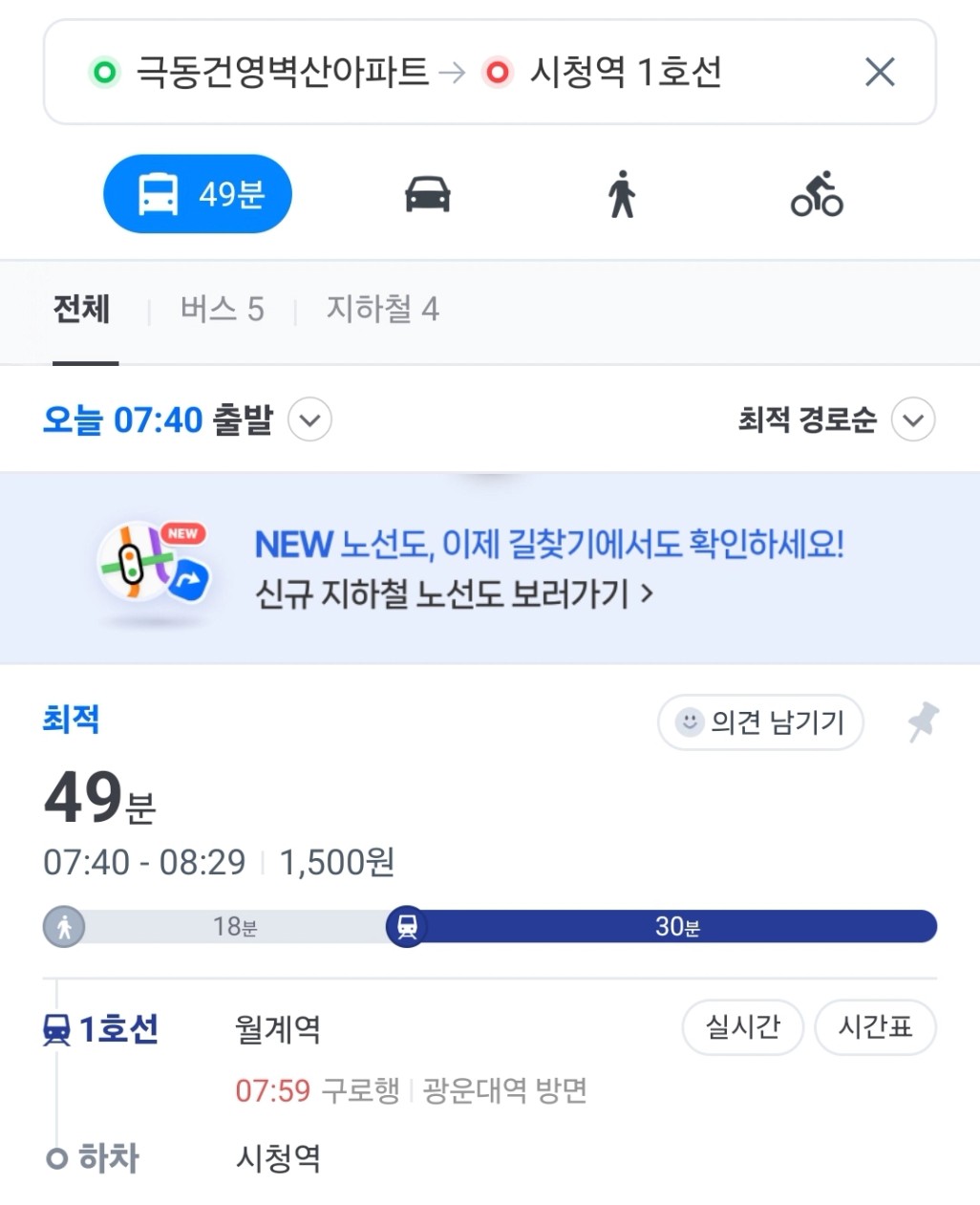Expand the 오늘 07:40 출발 departure time dropdown
The width and height of the screenshot is (980, 1205).
point(309,420)
